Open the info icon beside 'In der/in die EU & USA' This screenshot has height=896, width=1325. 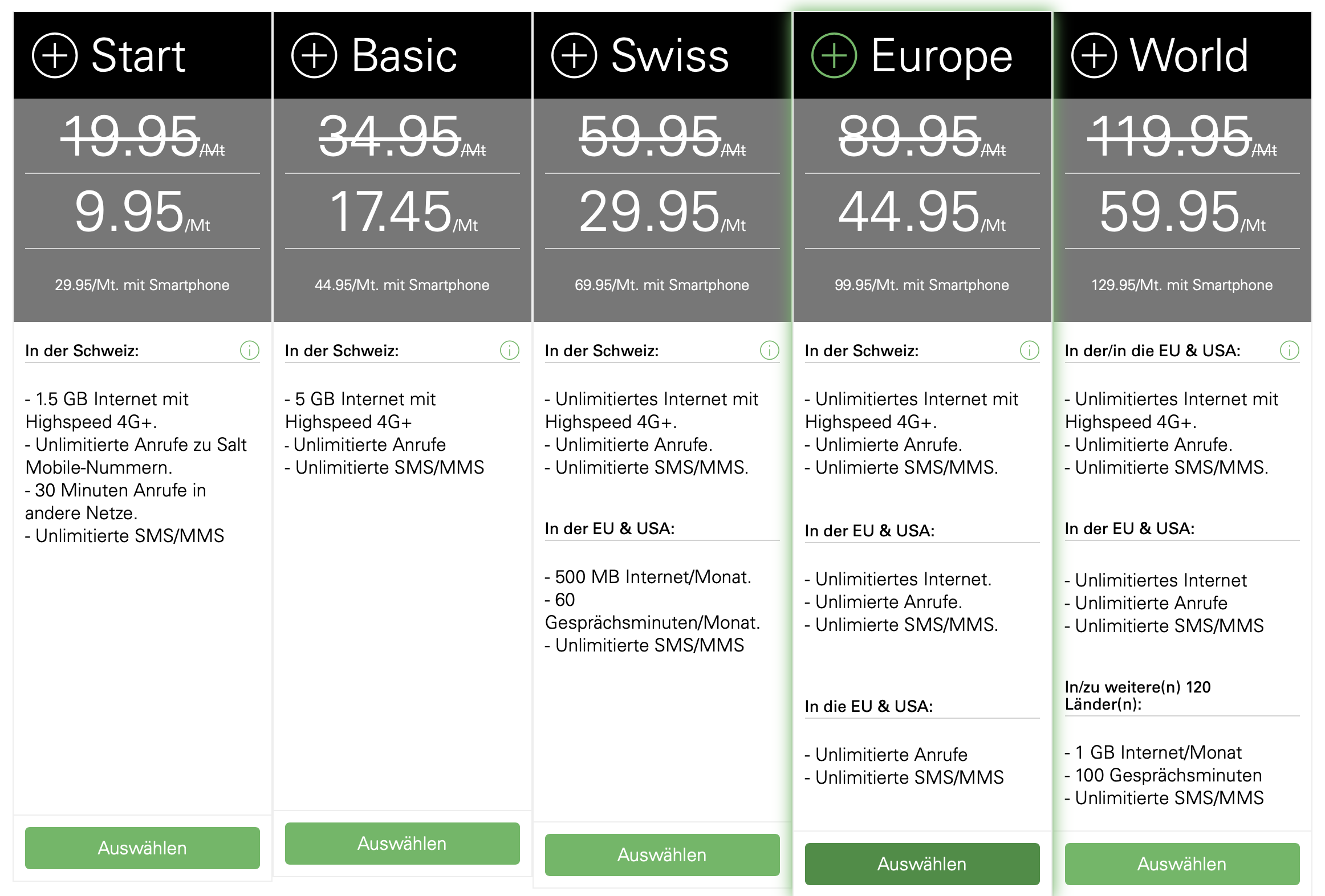(1290, 350)
